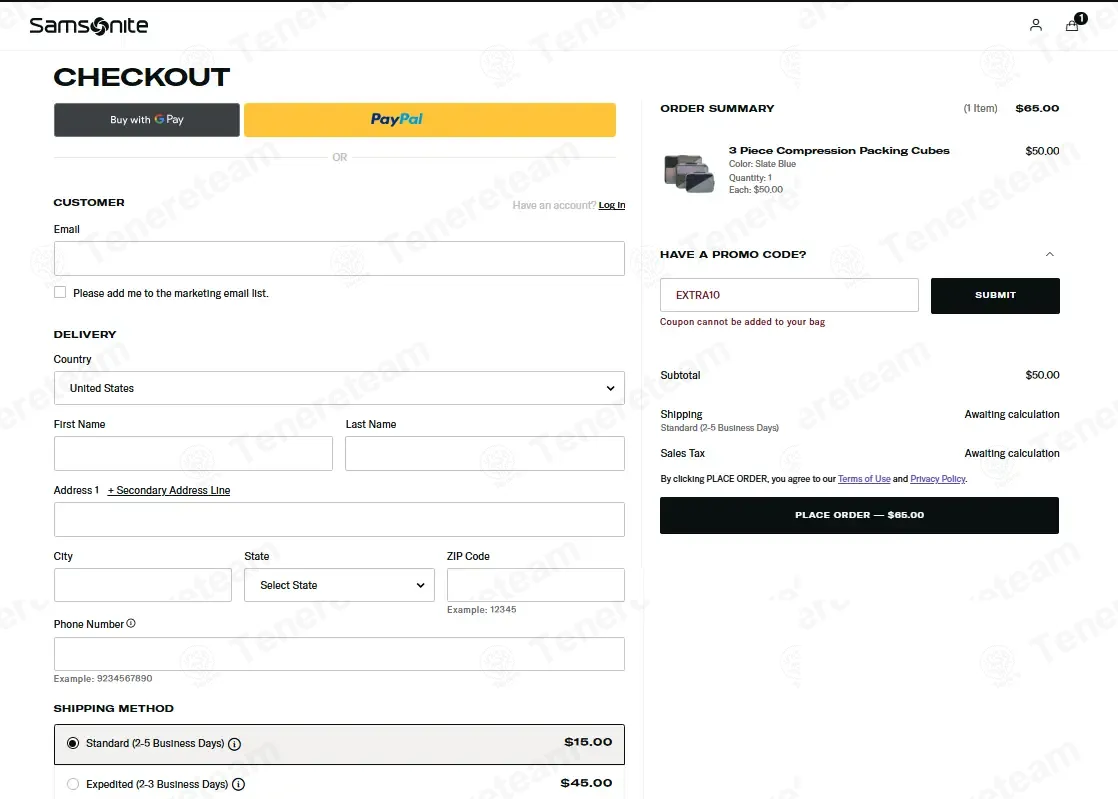Screen dimensions: 1118x799
Task: Add a Secondary Address Line
Action: [169, 490]
